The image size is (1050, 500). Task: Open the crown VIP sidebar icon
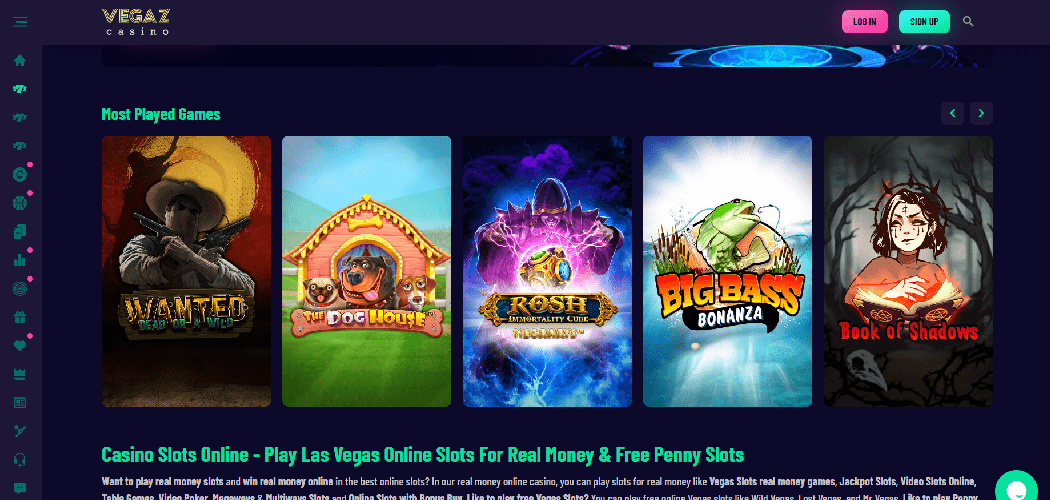(20, 373)
